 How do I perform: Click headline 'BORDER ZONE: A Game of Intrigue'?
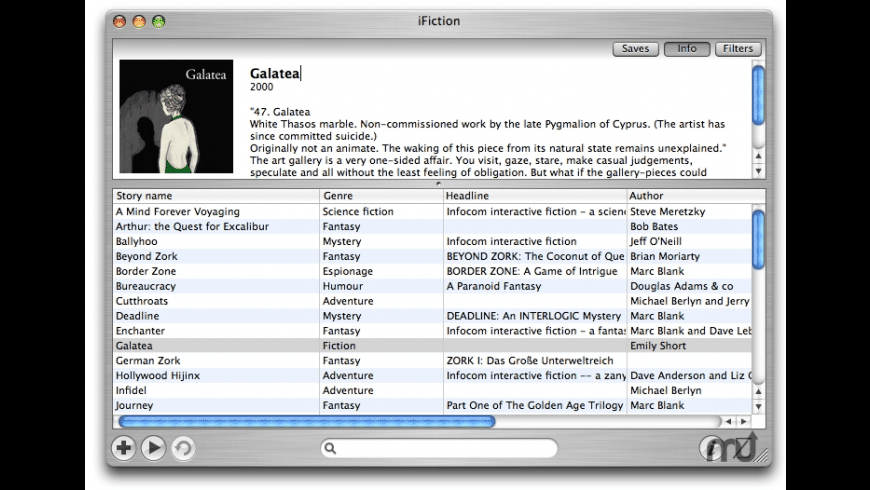pos(532,271)
